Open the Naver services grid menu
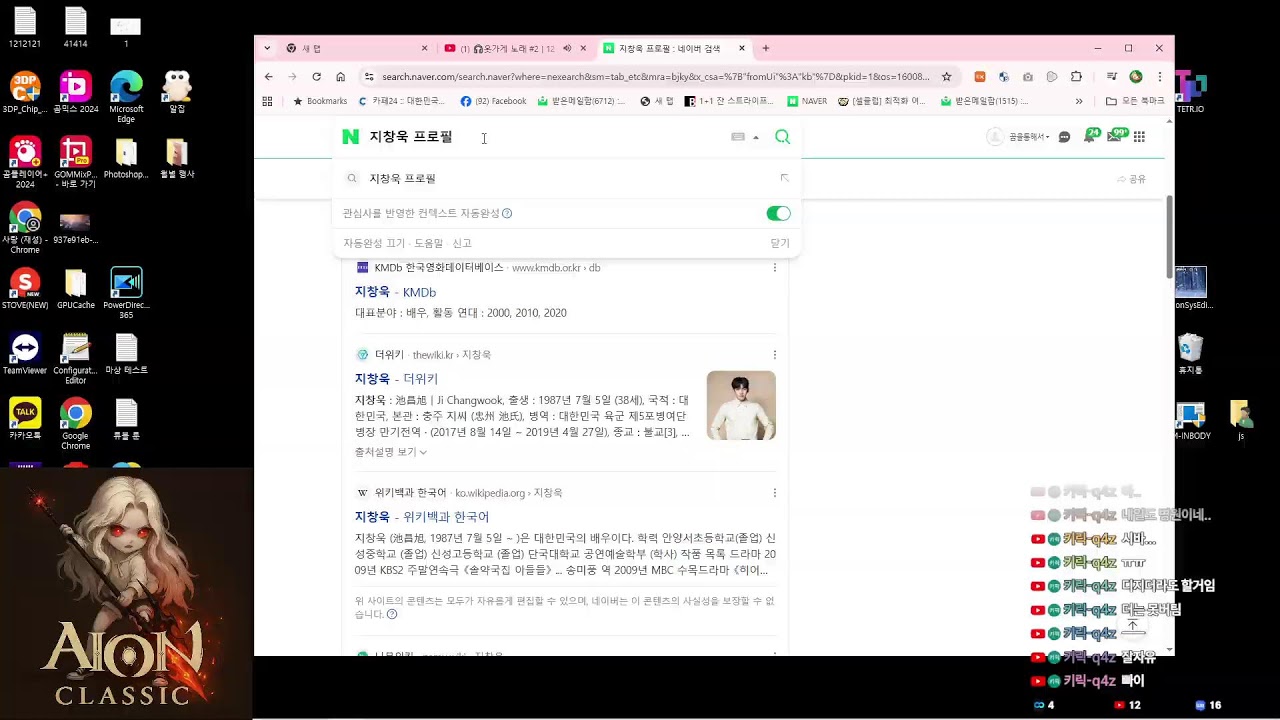Screen dimensions: 1280x720 pos(1139,137)
